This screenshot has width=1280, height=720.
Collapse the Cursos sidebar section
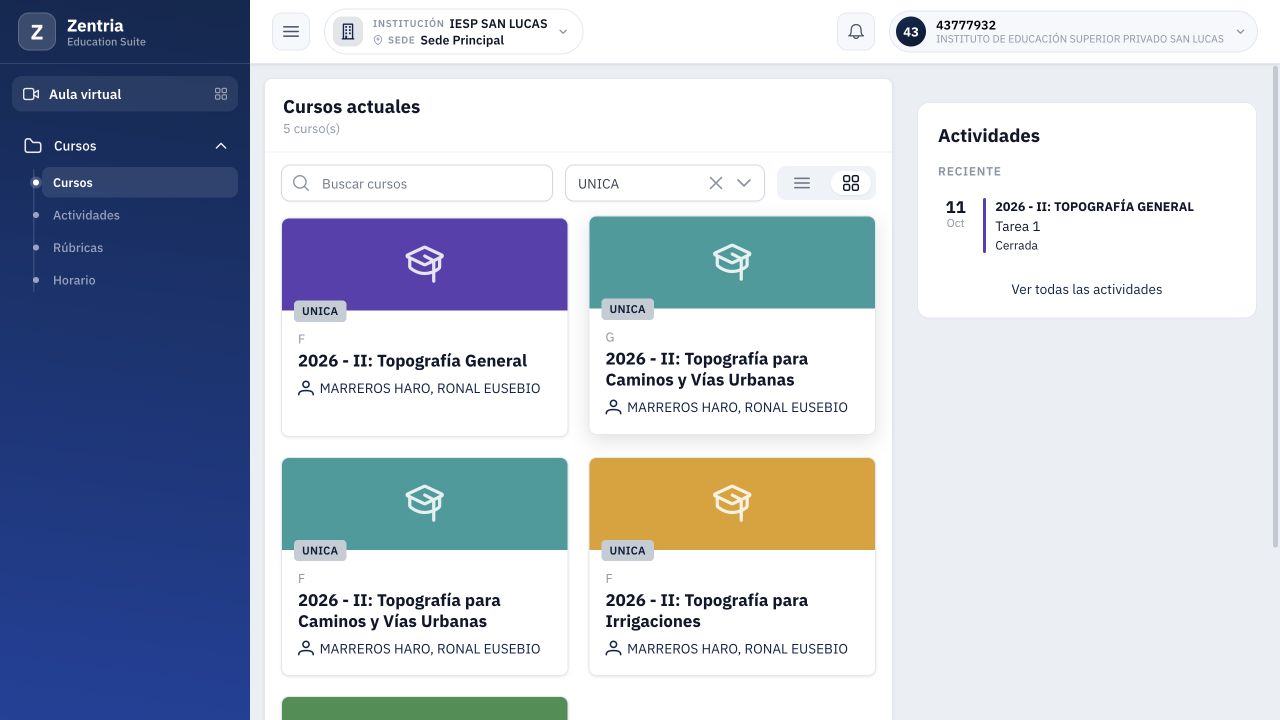[221, 146]
